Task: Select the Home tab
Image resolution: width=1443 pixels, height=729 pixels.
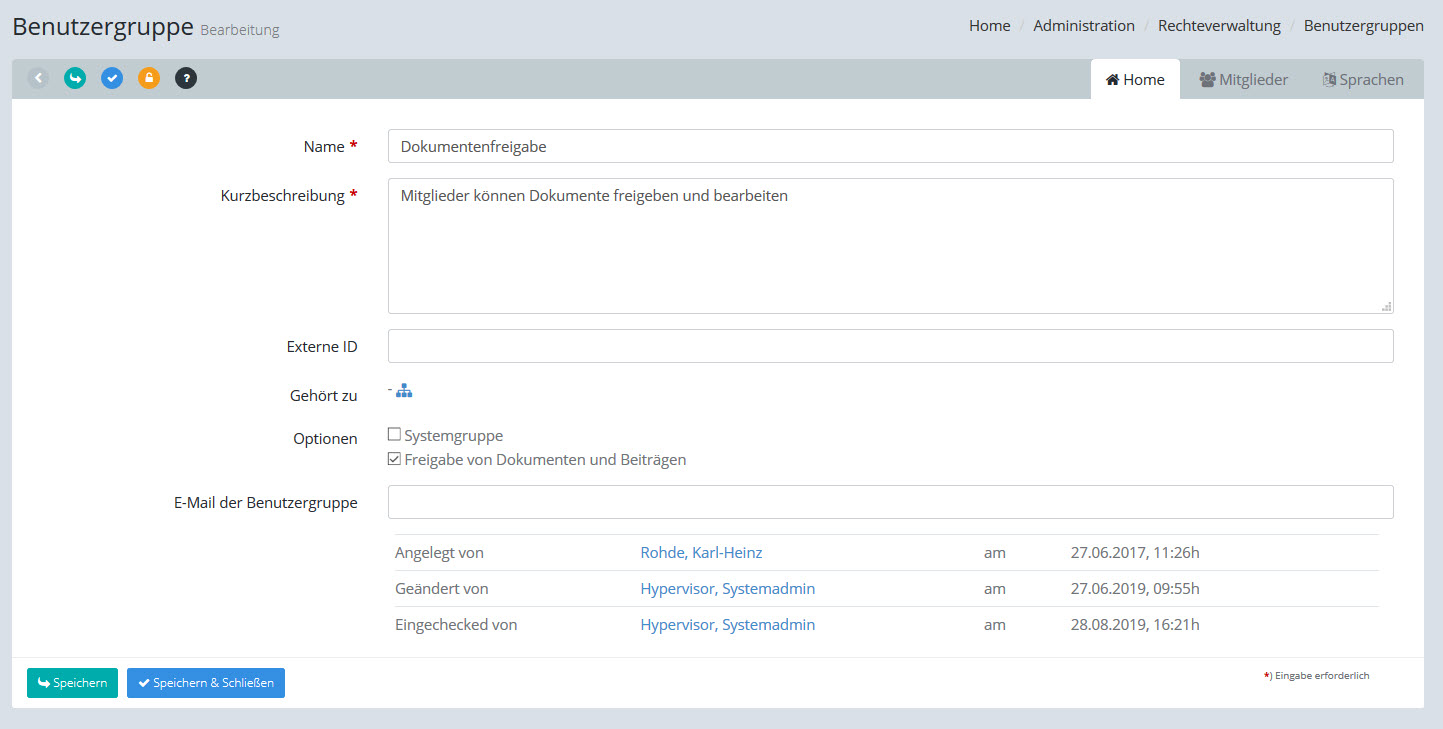Action: click(1135, 80)
